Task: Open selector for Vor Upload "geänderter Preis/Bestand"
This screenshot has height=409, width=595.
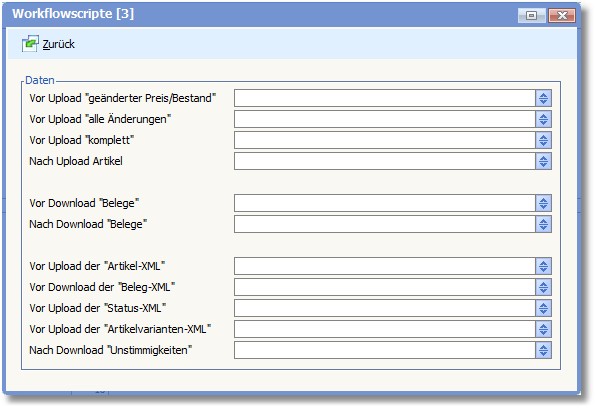Action: pos(543,98)
